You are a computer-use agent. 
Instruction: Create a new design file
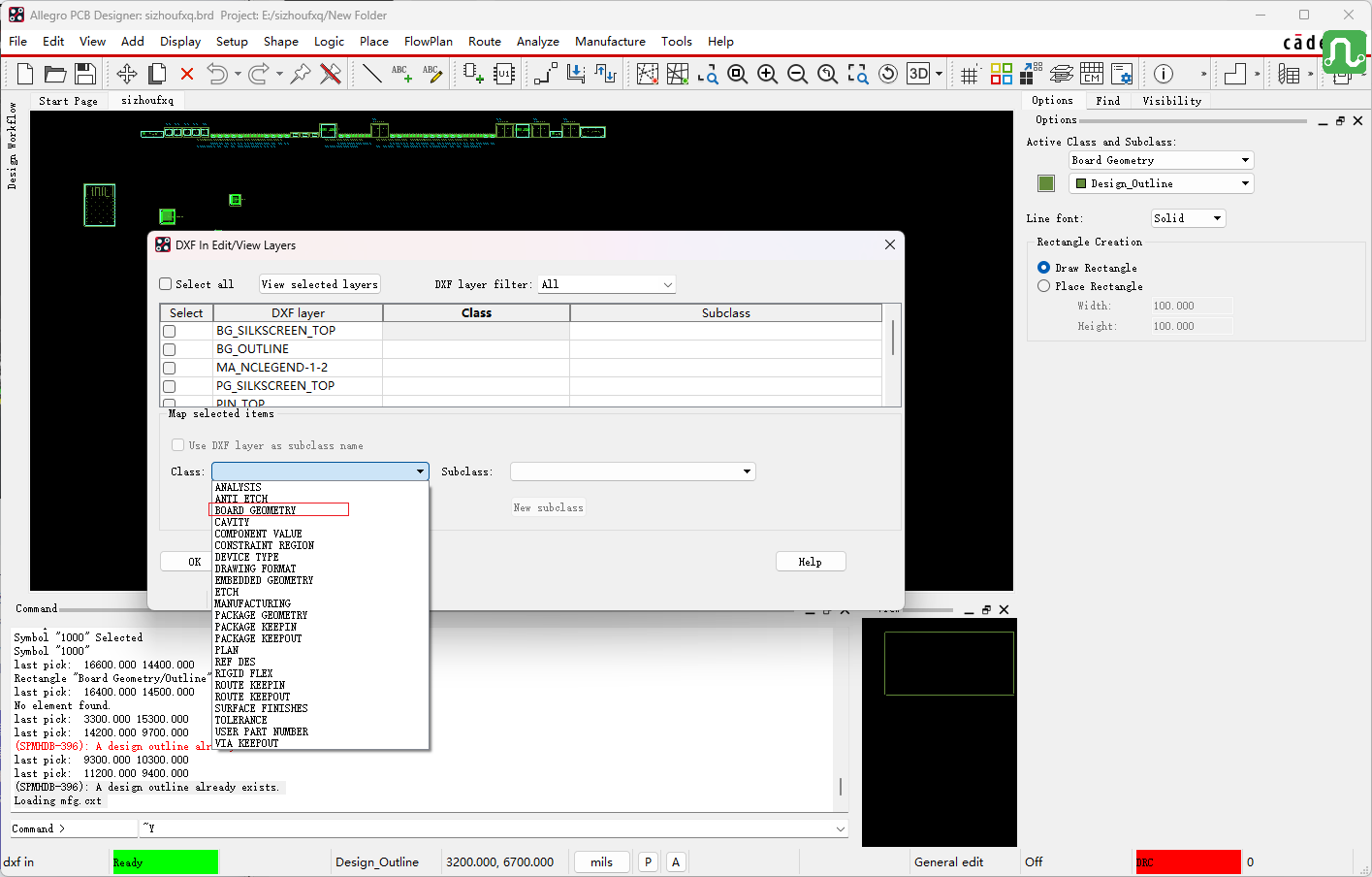25,74
